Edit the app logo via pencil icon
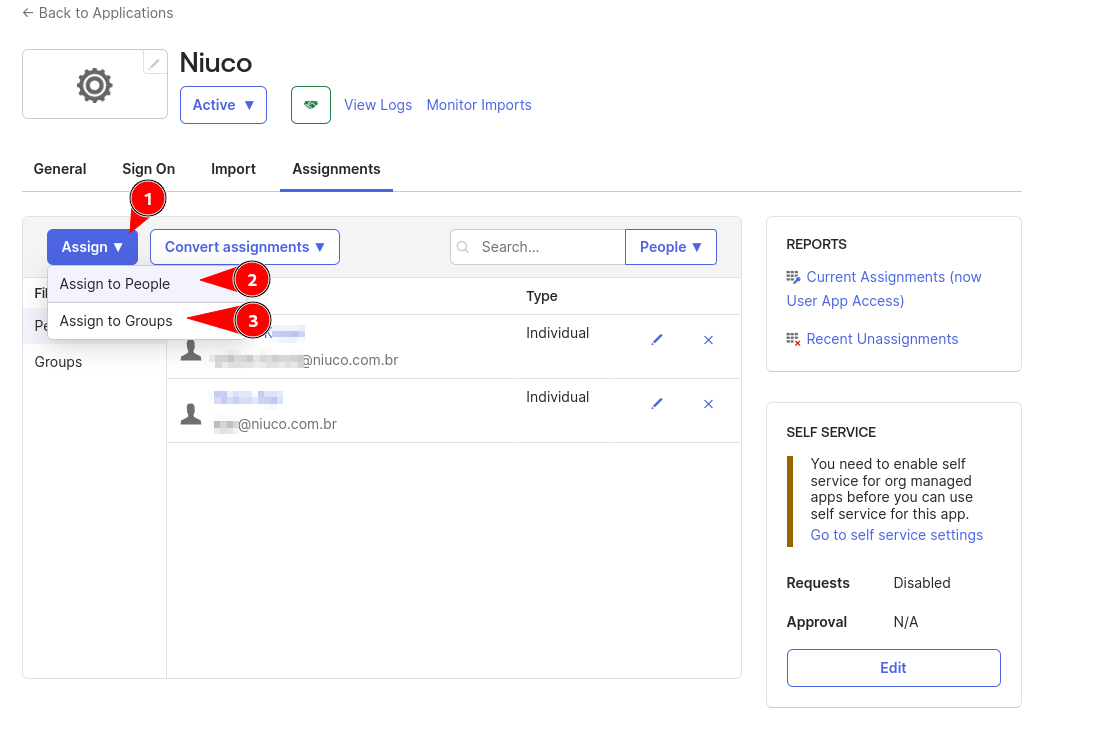The image size is (1102, 748). click(x=154, y=63)
